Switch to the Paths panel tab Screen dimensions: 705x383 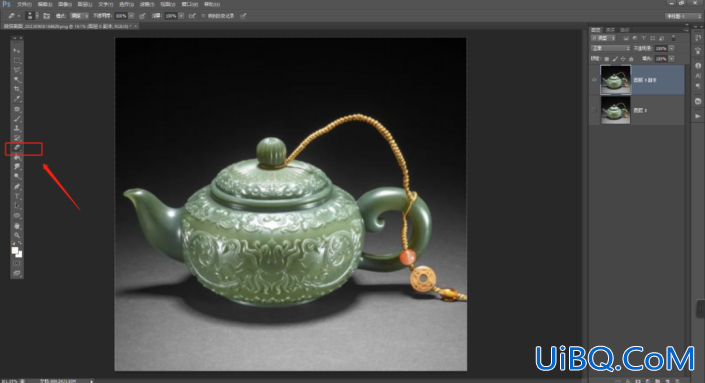(x=625, y=30)
